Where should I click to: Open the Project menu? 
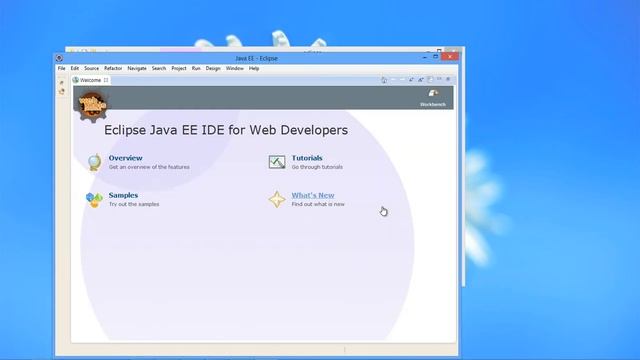[179, 69]
